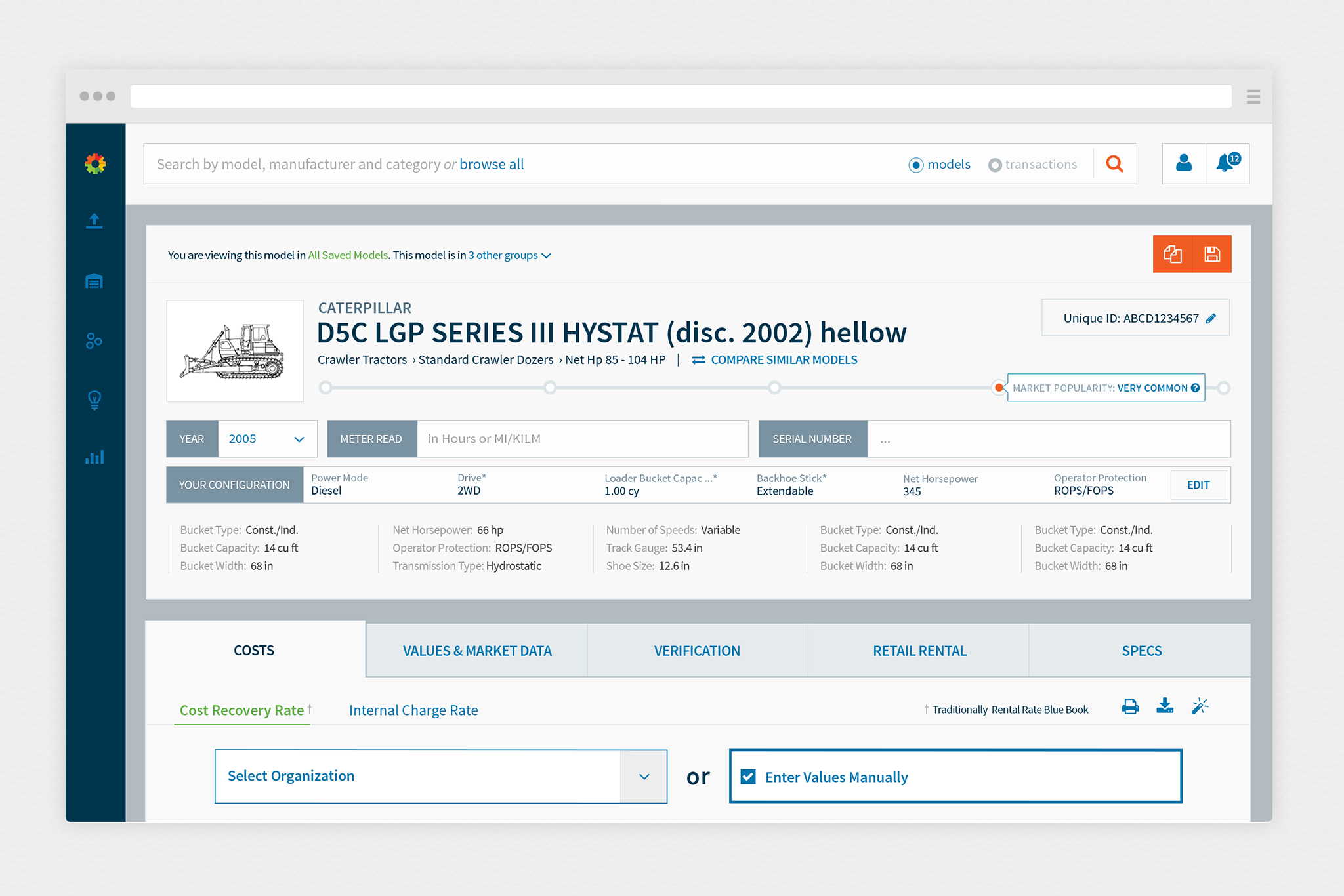The height and width of the screenshot is (896, 1344).
Task: Click the orange save floppy icon
Action: [1212, 255]
